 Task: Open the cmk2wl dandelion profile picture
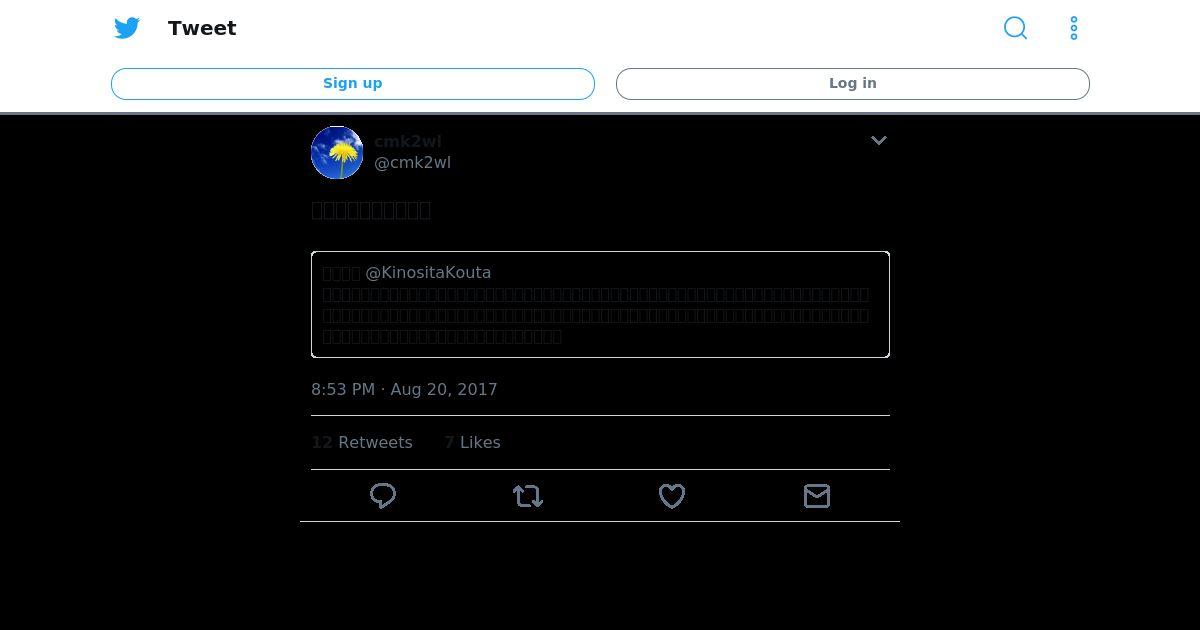pyautogui.click(x=337, y=153)
